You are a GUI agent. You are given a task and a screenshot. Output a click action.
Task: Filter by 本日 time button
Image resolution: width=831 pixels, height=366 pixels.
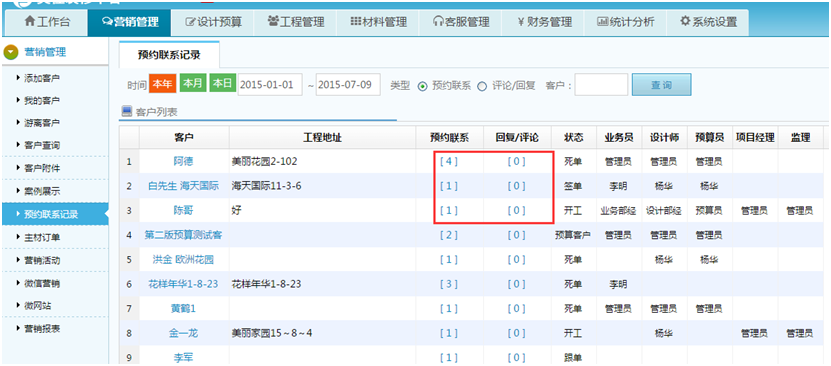[x=223, y=84]
